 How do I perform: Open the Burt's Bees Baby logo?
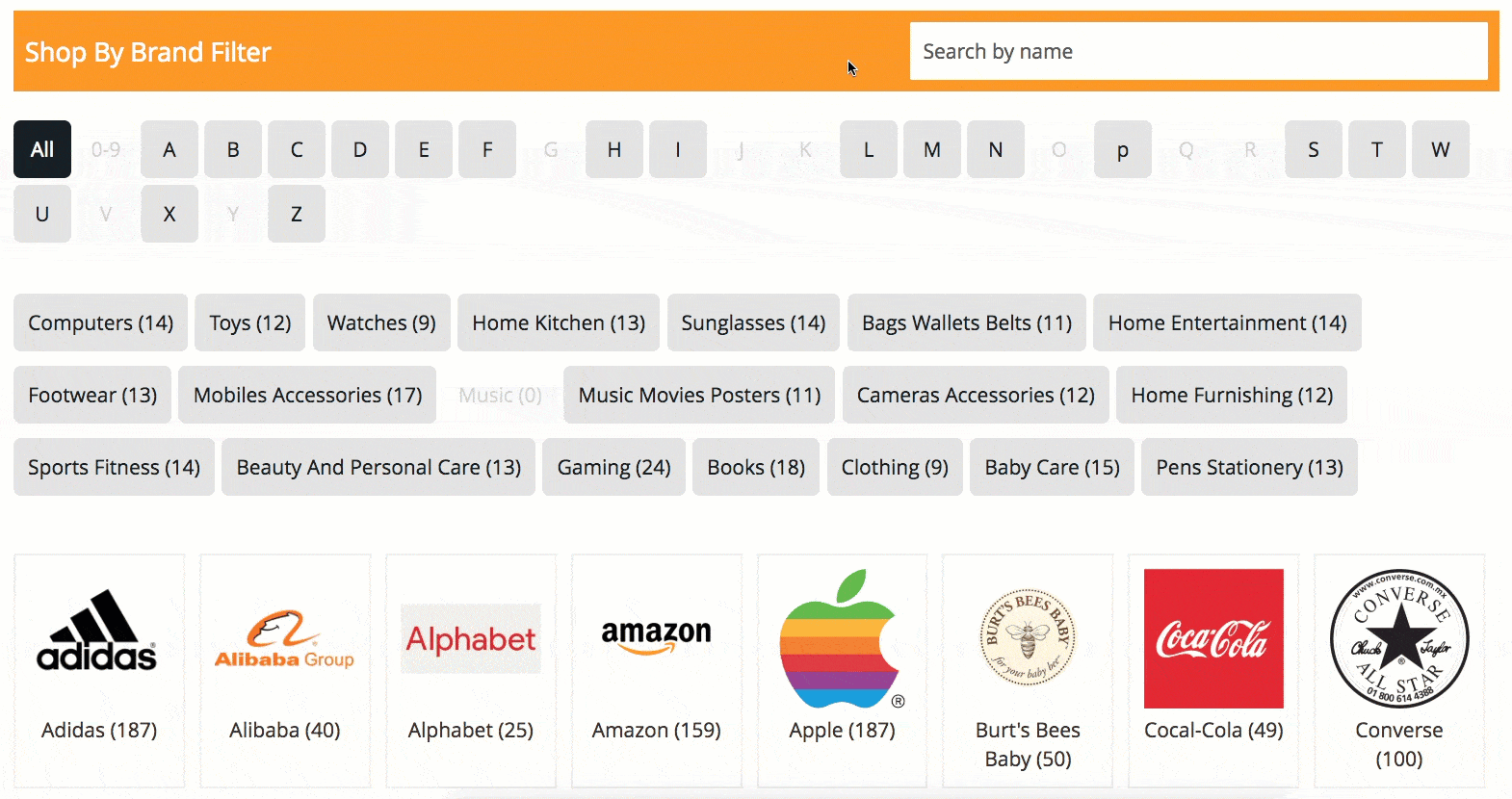click(1028, 636)
